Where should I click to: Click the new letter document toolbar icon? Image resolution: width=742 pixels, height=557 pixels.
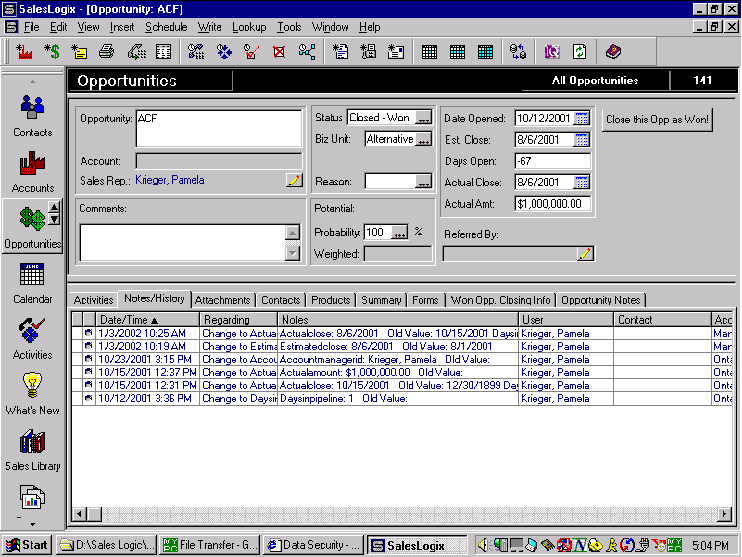tap(340, 52)
